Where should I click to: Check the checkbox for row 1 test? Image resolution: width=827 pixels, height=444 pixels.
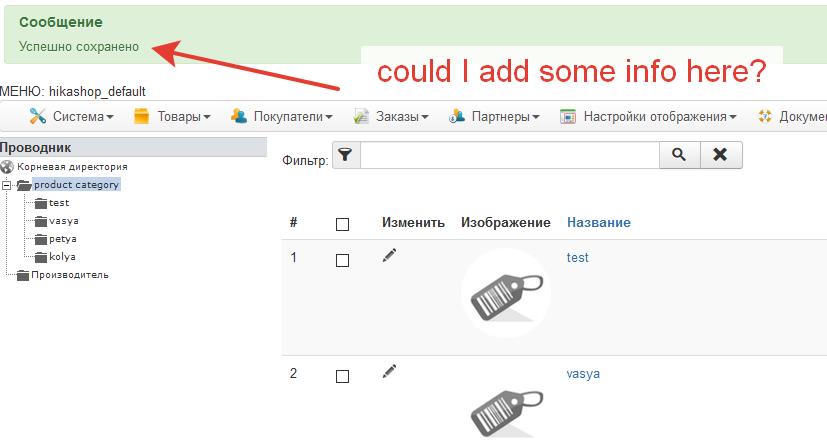coord(342,260)
